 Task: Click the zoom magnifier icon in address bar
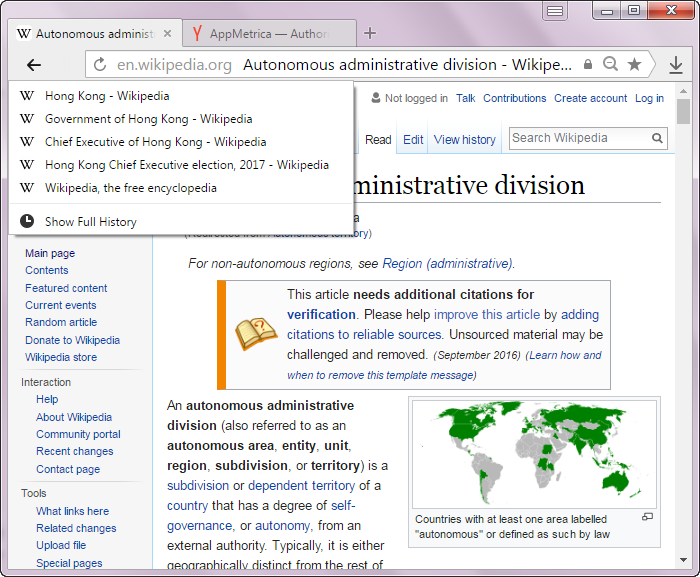tap(610, 64)
